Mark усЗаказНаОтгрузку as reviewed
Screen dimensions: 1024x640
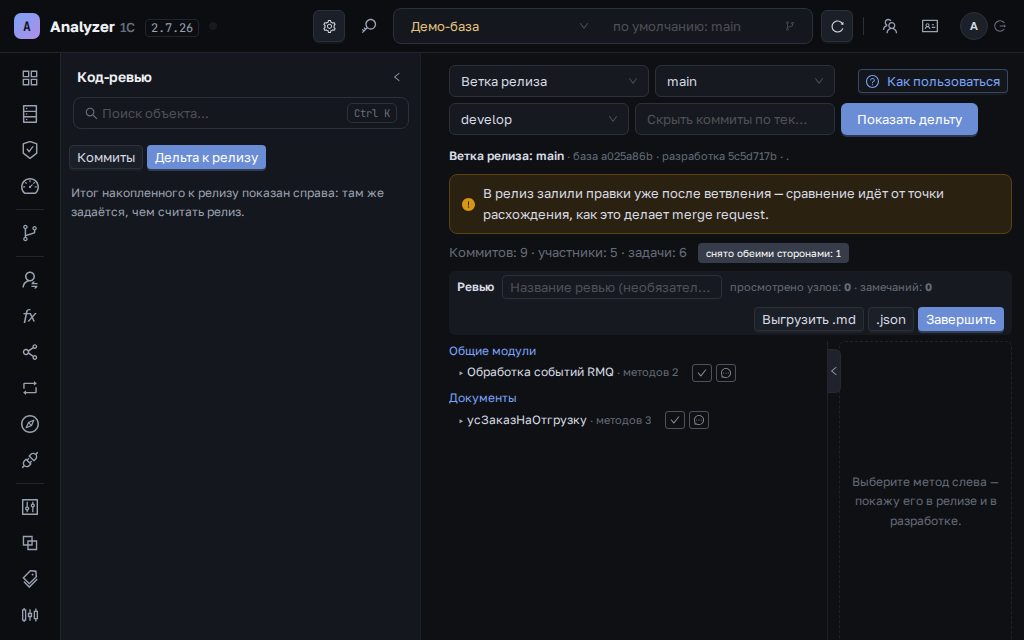point(675,420)
